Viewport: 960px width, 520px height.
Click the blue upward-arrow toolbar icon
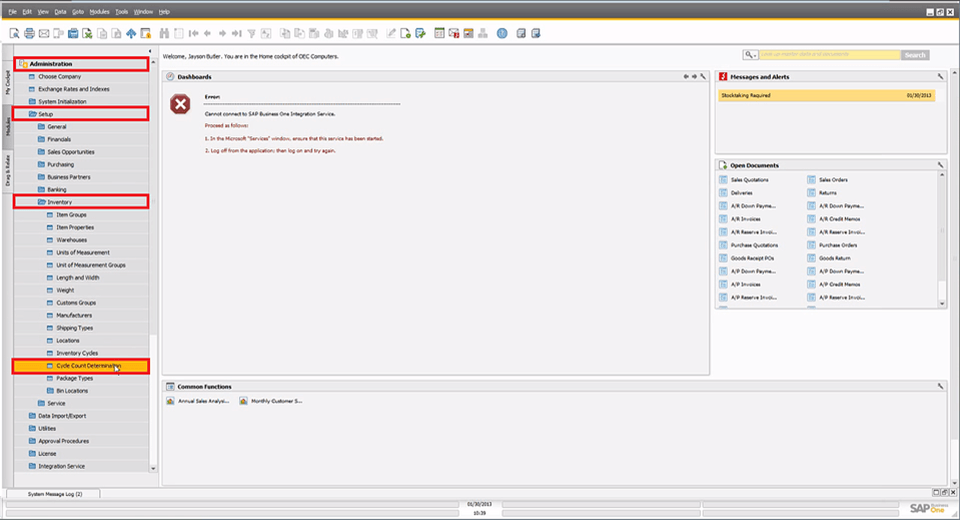click(x=131, y=34)
